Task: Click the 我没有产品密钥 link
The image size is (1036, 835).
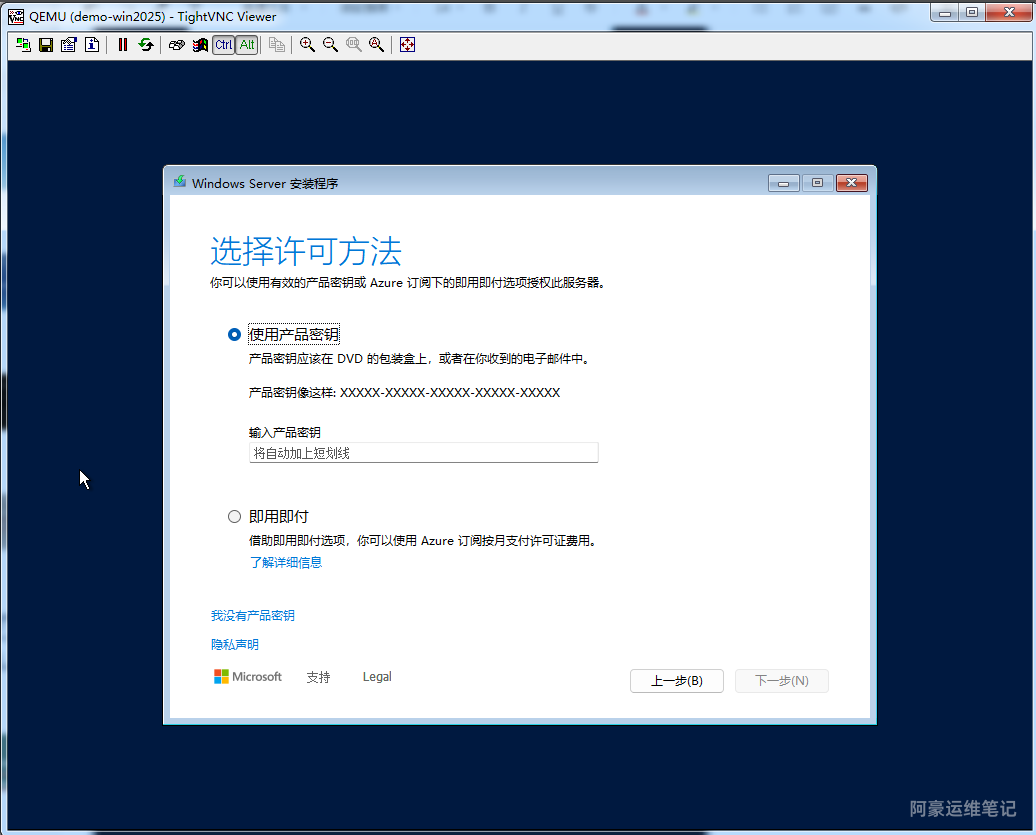Action: click(x=252, y=616)
